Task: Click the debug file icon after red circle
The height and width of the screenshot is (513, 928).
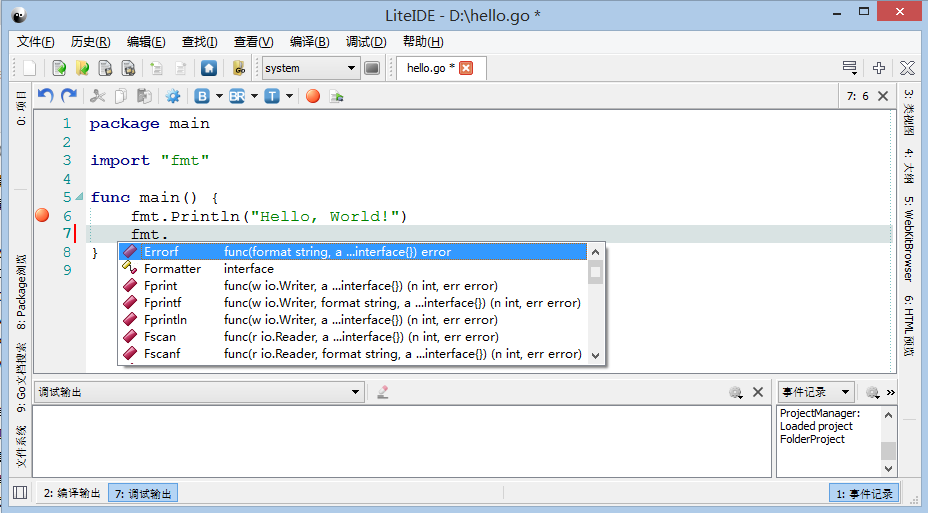Action: click(336, 96)
